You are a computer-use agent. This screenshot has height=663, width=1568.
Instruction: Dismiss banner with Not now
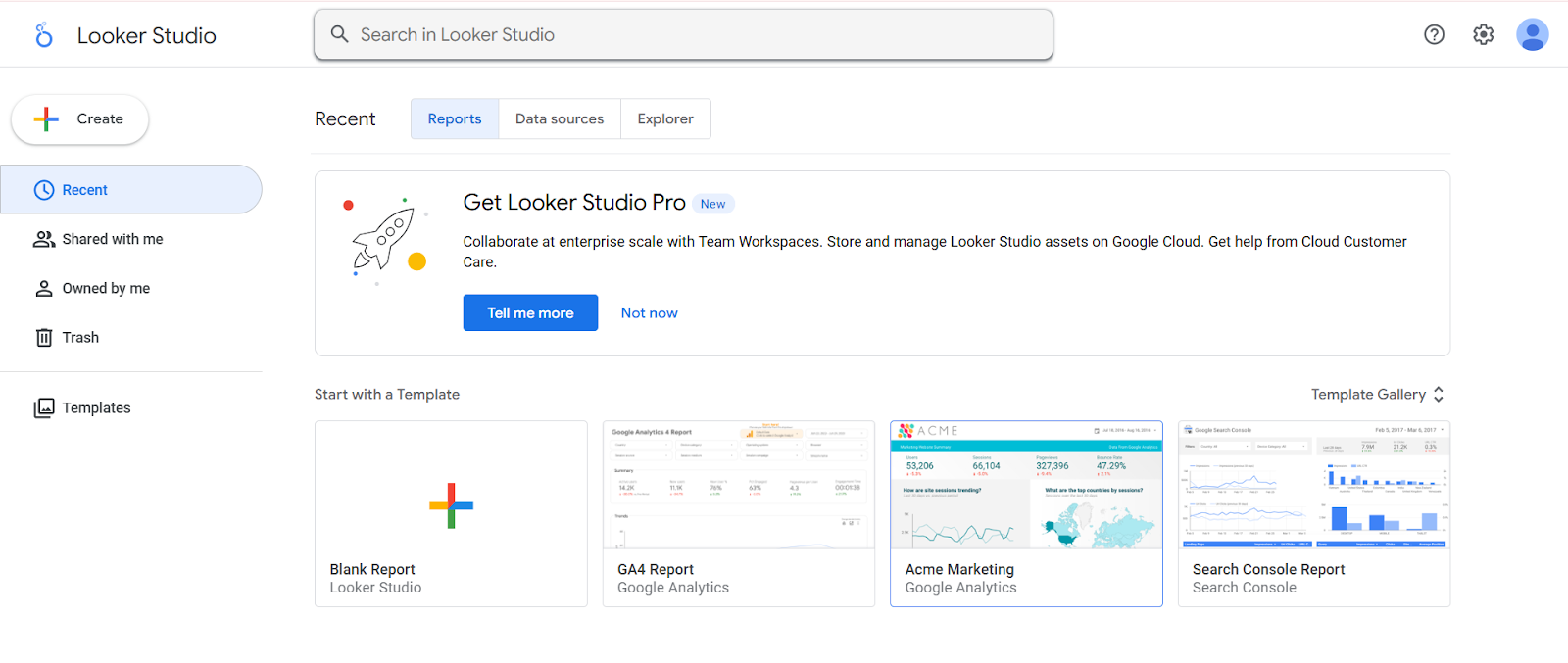click(x=649, y=312)
